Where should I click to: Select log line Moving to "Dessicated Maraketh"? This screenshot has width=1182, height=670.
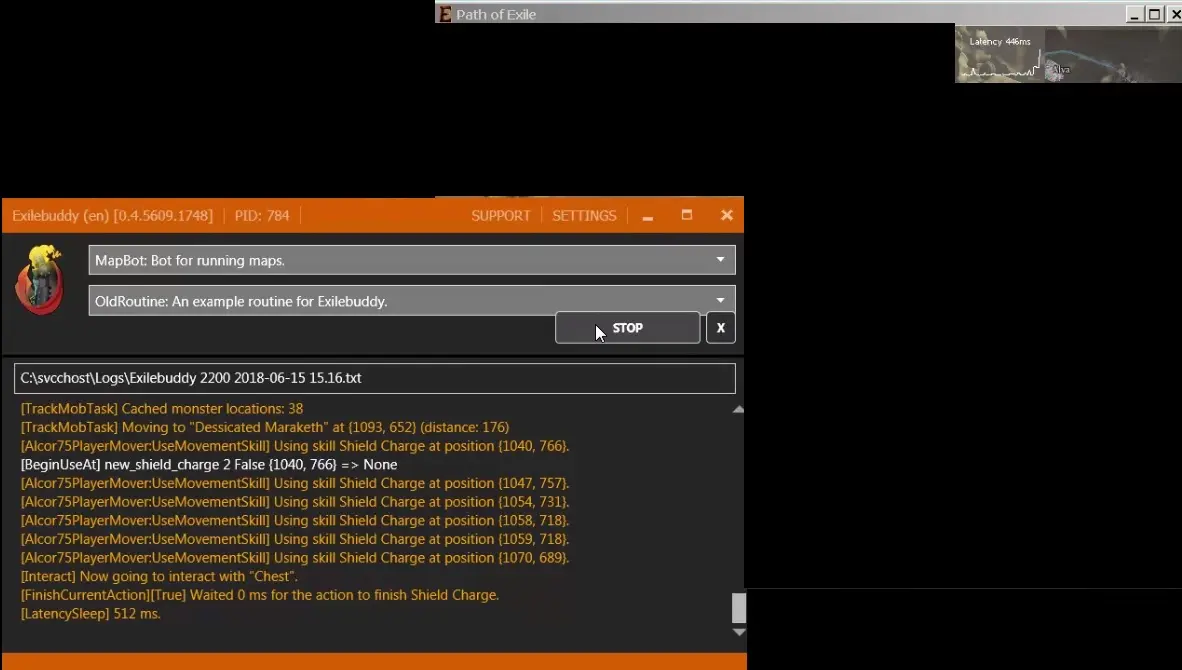pos(265,427)
